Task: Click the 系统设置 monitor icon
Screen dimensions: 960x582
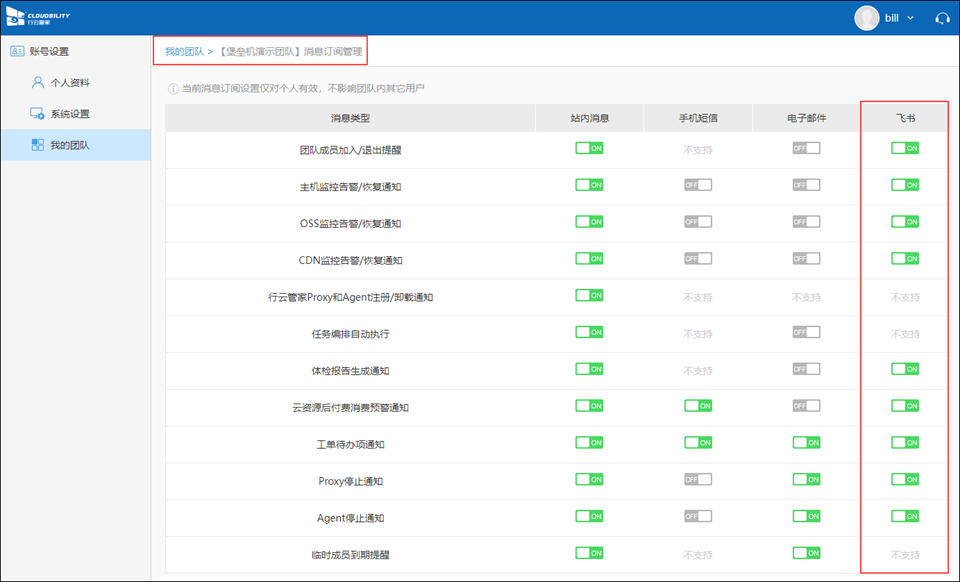Action: 37,114
